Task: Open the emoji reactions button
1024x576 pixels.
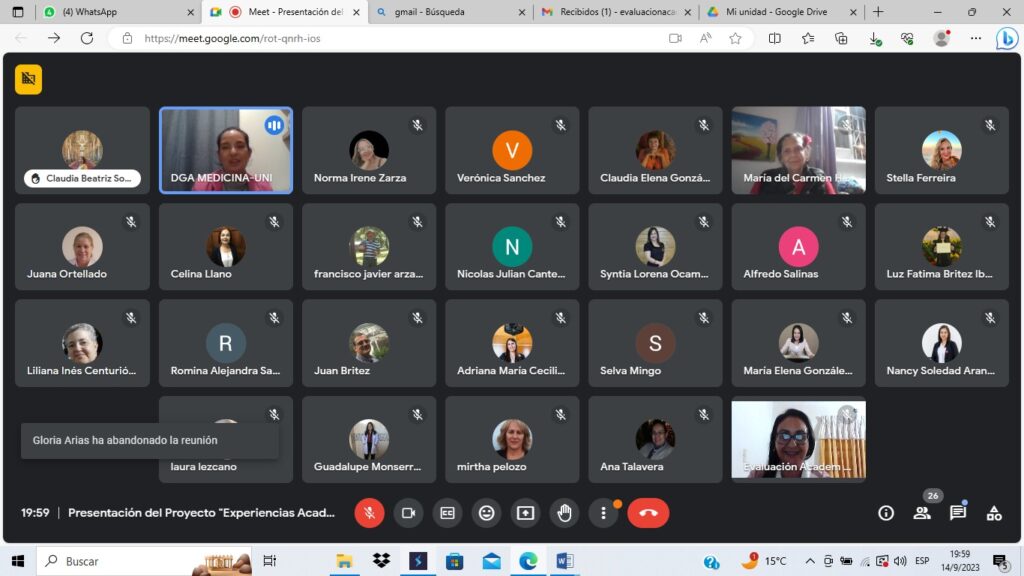Action: click(x=486, y=513)
